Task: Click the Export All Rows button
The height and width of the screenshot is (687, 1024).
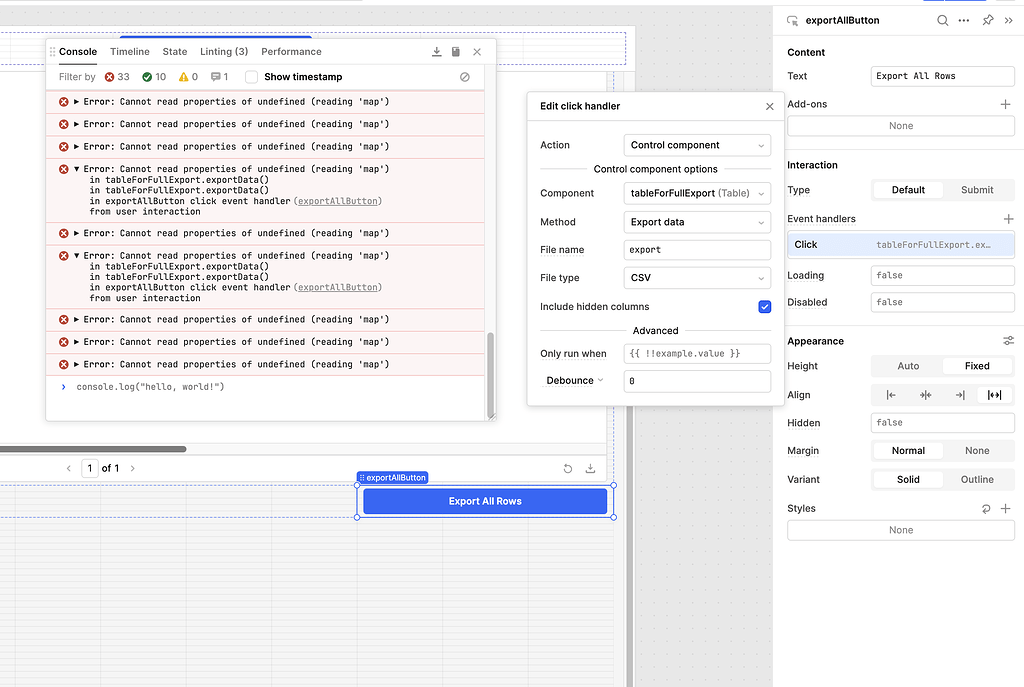Action: [x=485, y=502]
